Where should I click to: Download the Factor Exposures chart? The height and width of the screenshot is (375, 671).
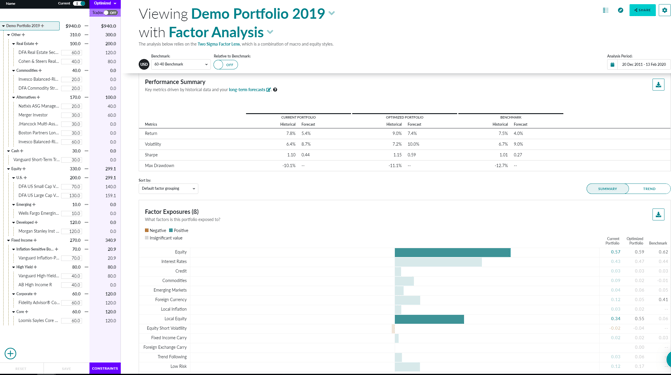pyautogui.click(x=658, y=214)
